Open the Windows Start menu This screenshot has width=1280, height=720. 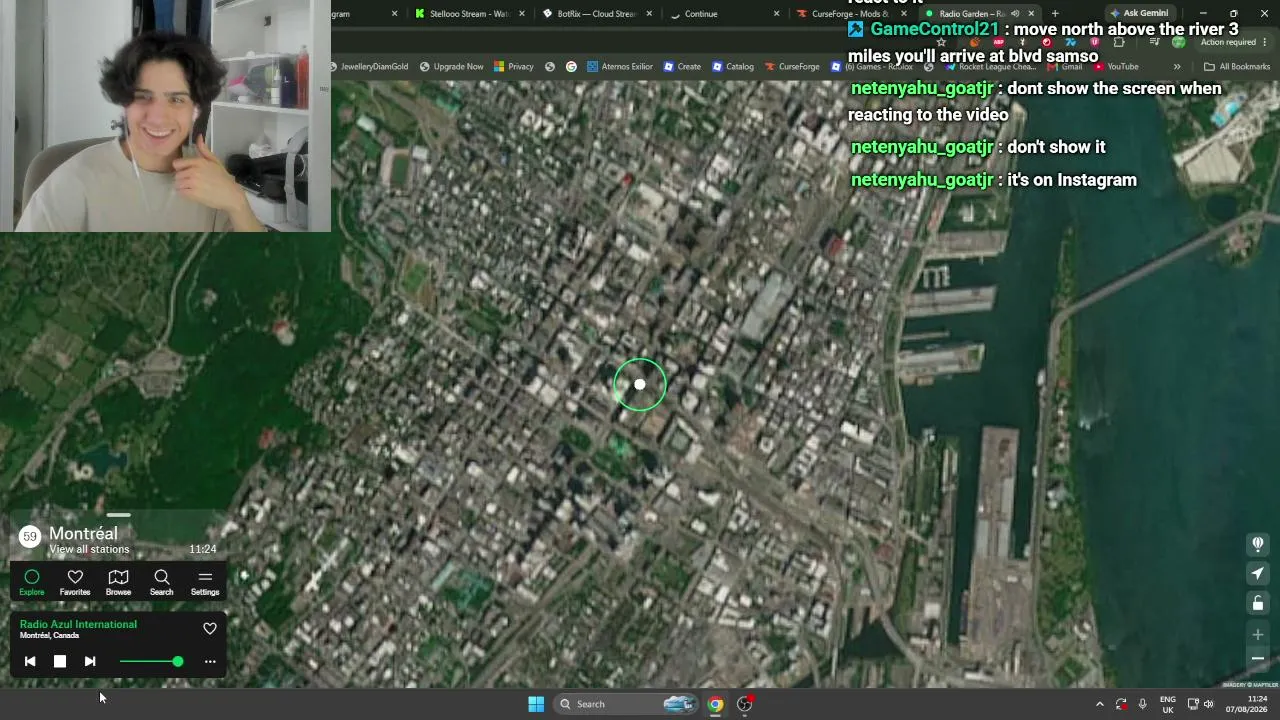pyautogui.click(x=536, y=704)
